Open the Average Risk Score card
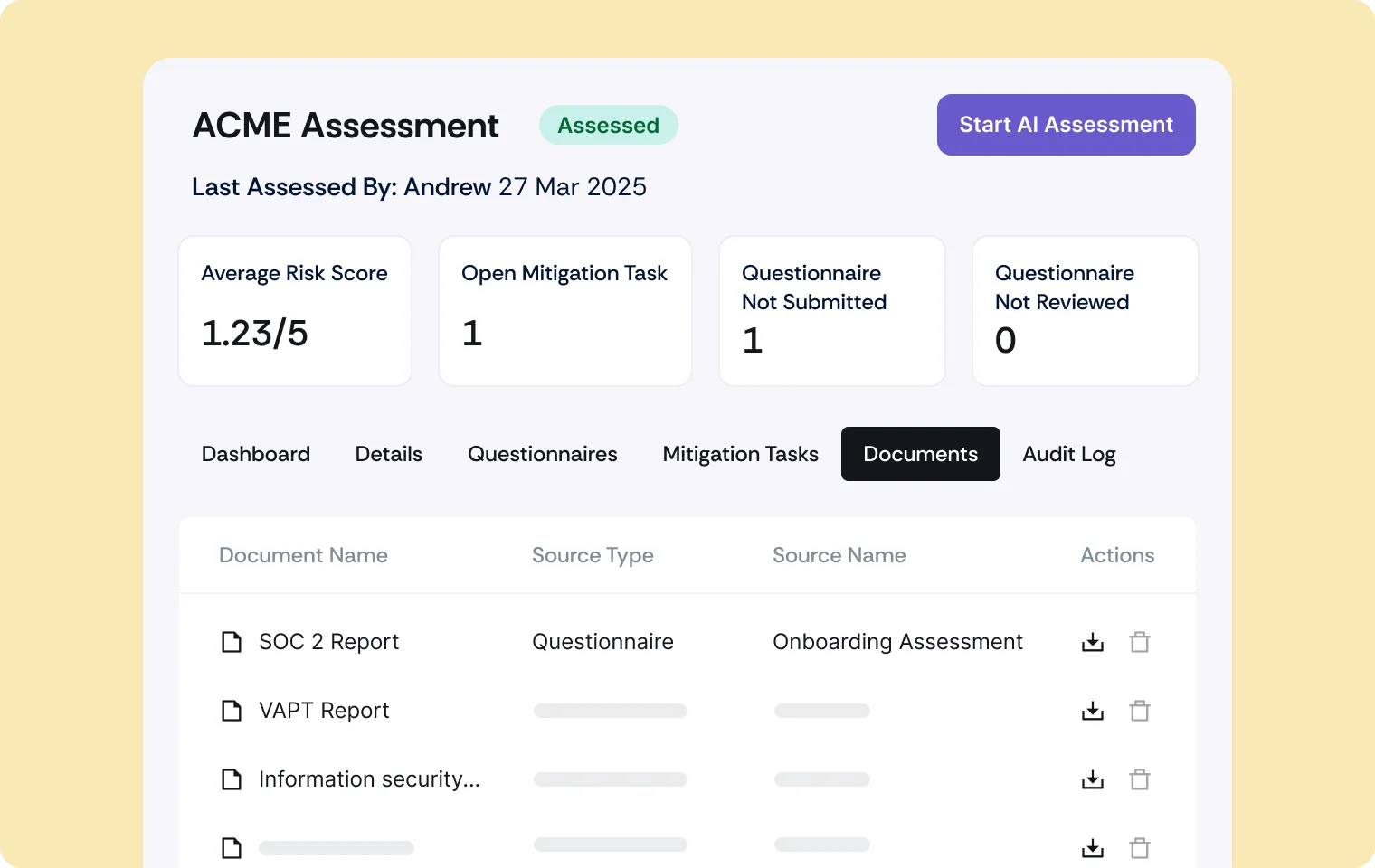Screen dimensions: 1375x868 295,311
